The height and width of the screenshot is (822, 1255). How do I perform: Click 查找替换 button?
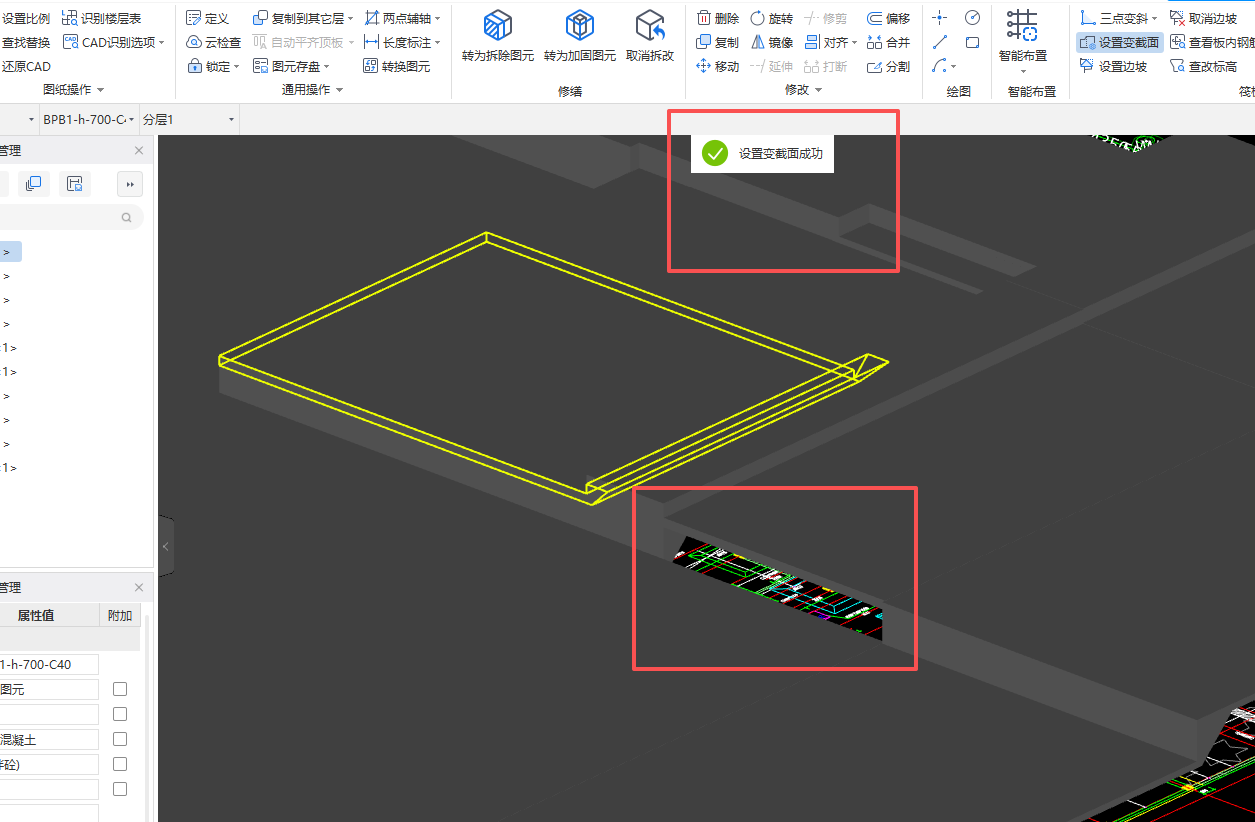25,42
